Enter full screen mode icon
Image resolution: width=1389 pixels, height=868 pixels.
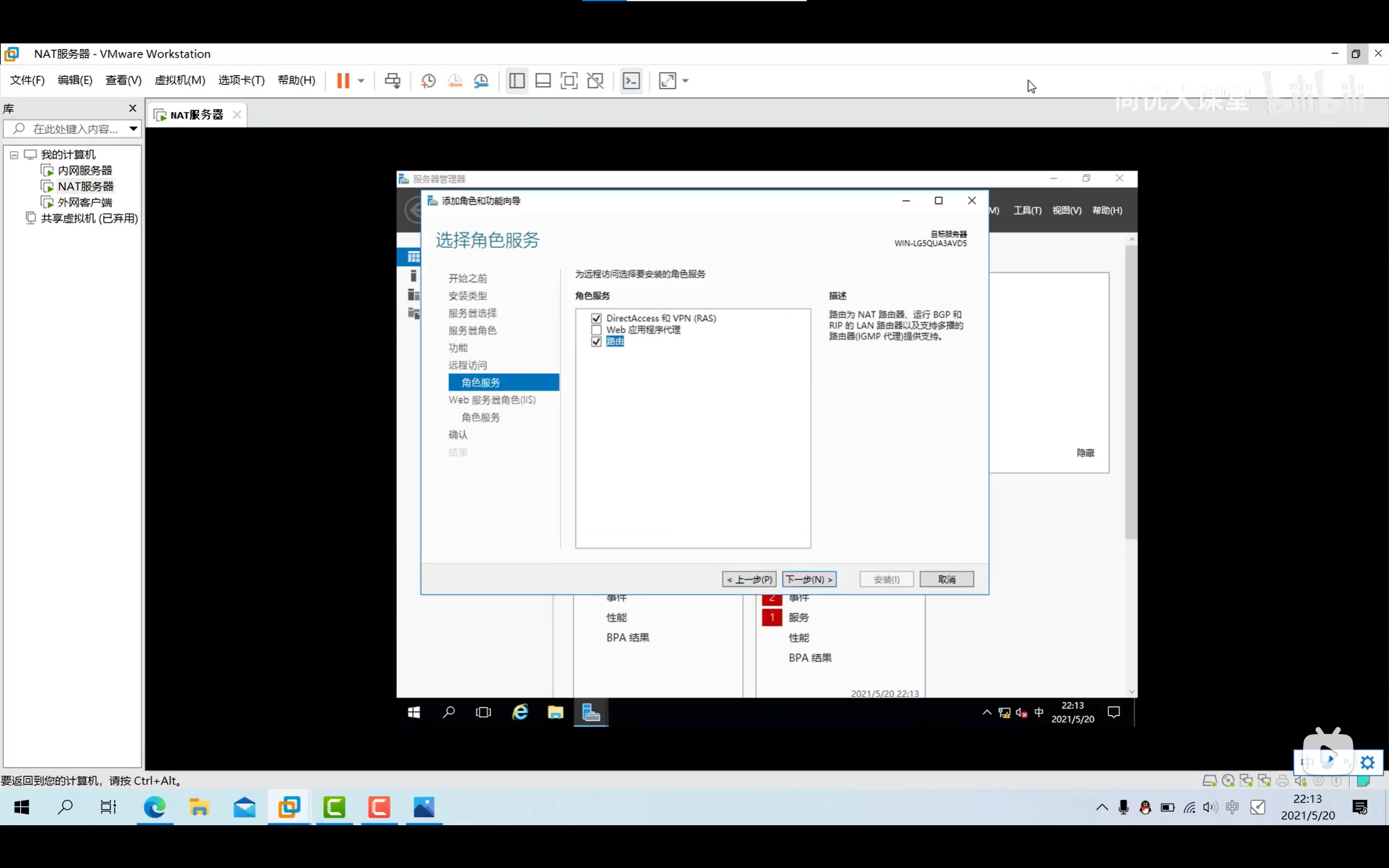pos(569,81)
